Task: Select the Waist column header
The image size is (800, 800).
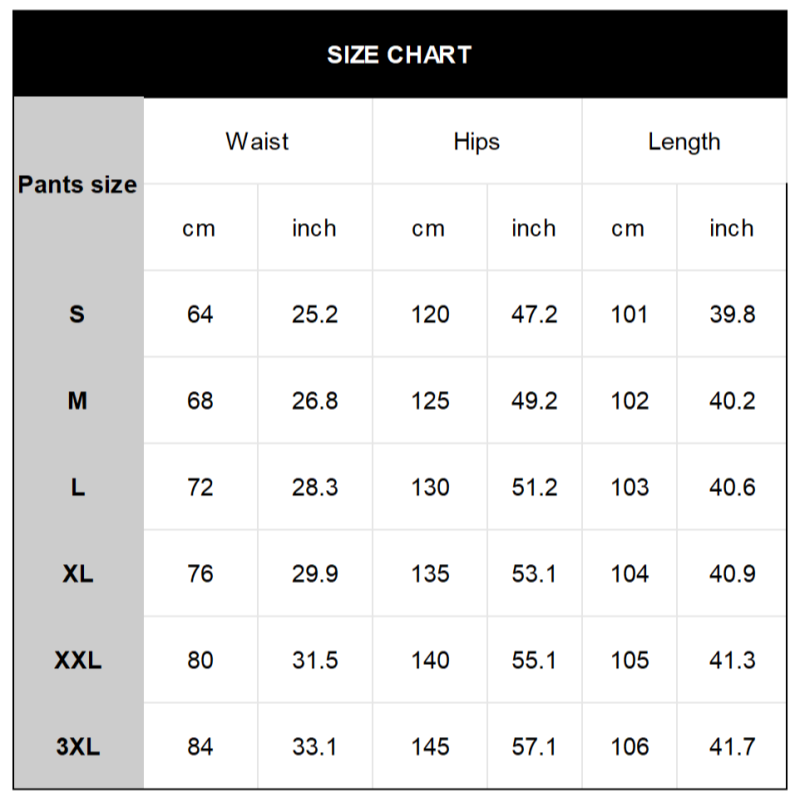Action: tap(257, 141)
